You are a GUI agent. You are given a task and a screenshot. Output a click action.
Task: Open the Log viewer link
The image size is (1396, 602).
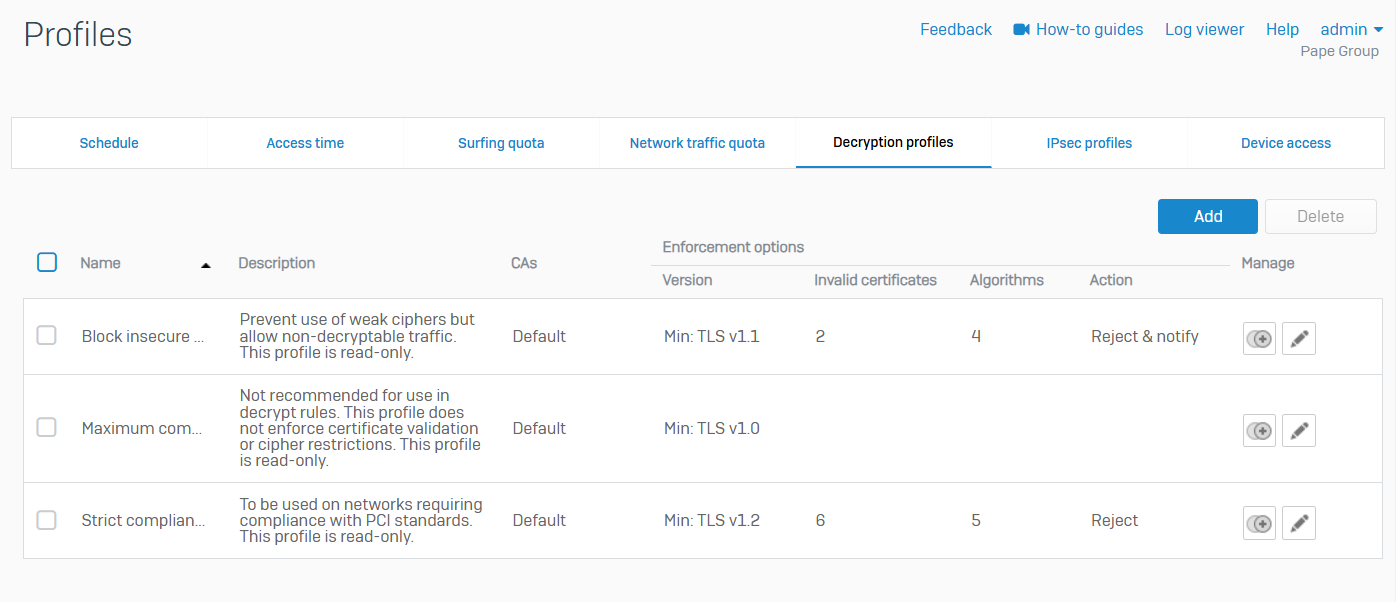[1204, 30]
